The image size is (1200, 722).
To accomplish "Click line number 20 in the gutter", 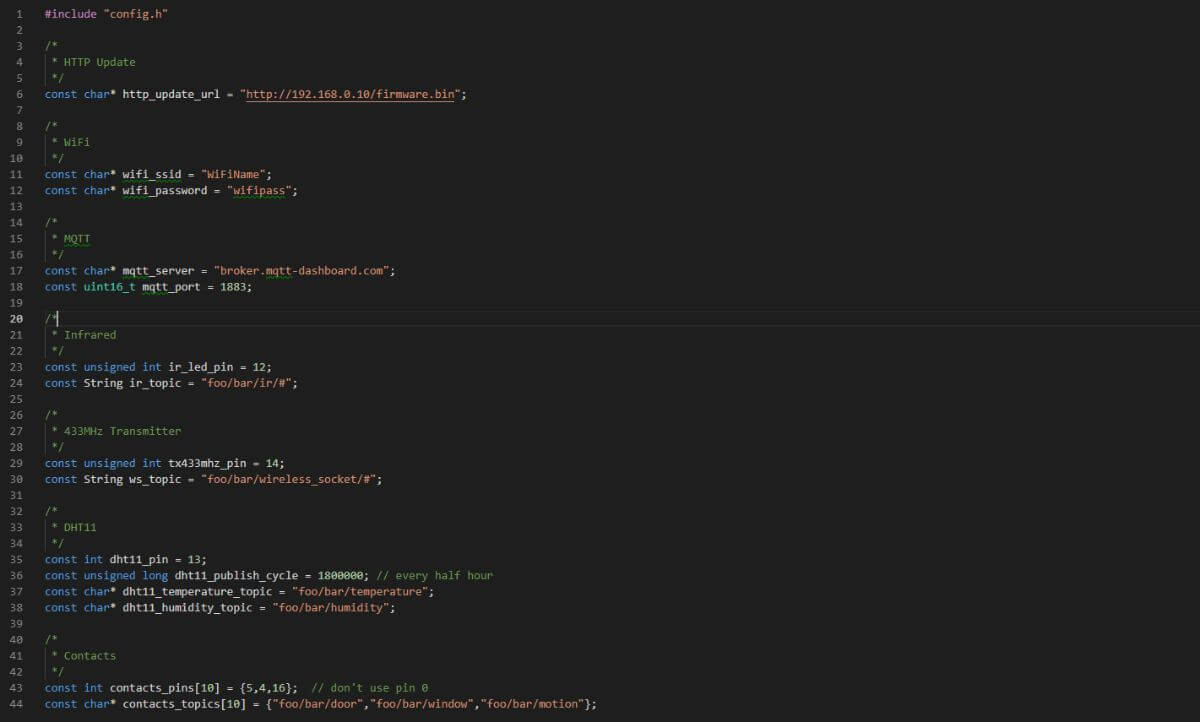I will 17,319.
